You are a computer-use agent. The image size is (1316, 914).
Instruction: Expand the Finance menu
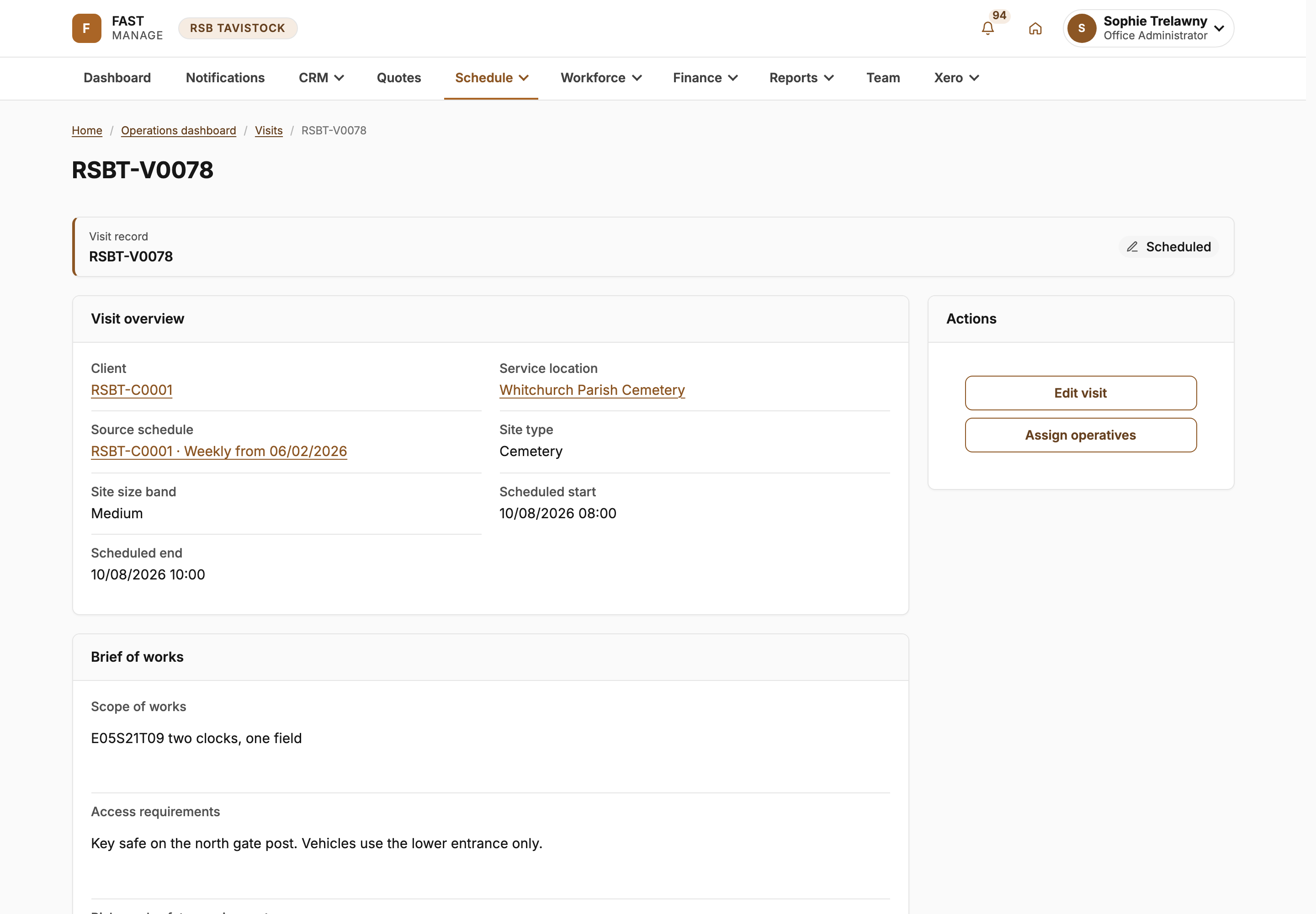click(x=706, y=78)
